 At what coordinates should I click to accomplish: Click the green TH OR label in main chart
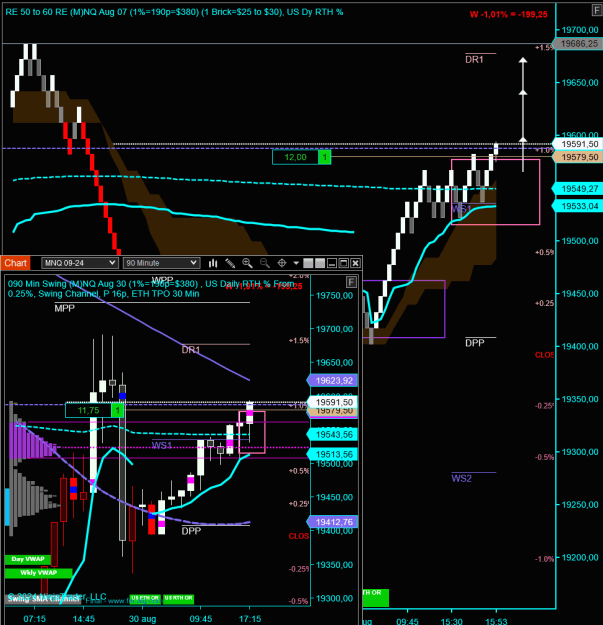click(375, 598)
